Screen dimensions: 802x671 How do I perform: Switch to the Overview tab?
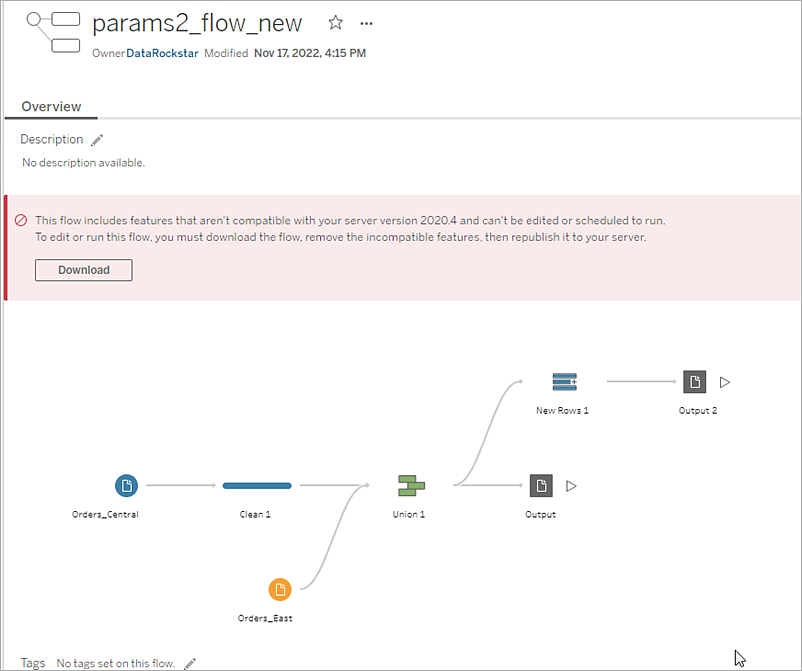(51, 106)
